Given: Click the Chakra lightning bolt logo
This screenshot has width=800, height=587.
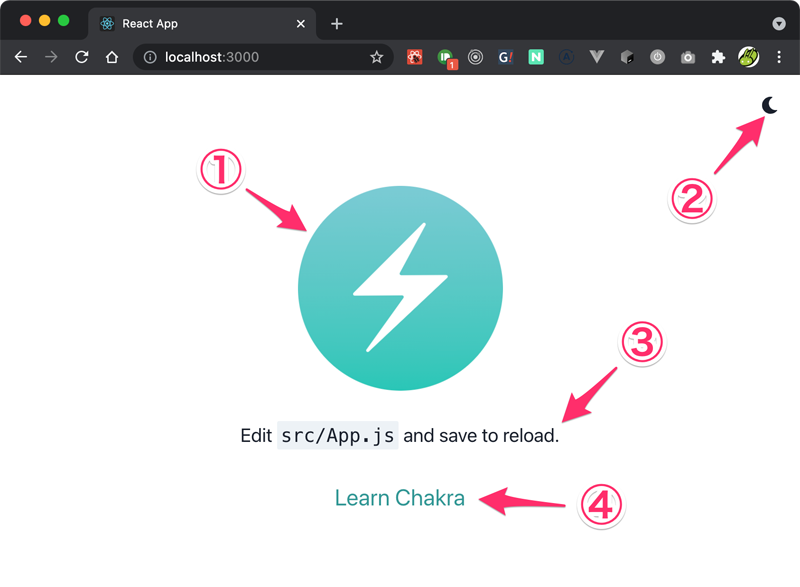Looking at the screenshot, I should pos(401,288).
